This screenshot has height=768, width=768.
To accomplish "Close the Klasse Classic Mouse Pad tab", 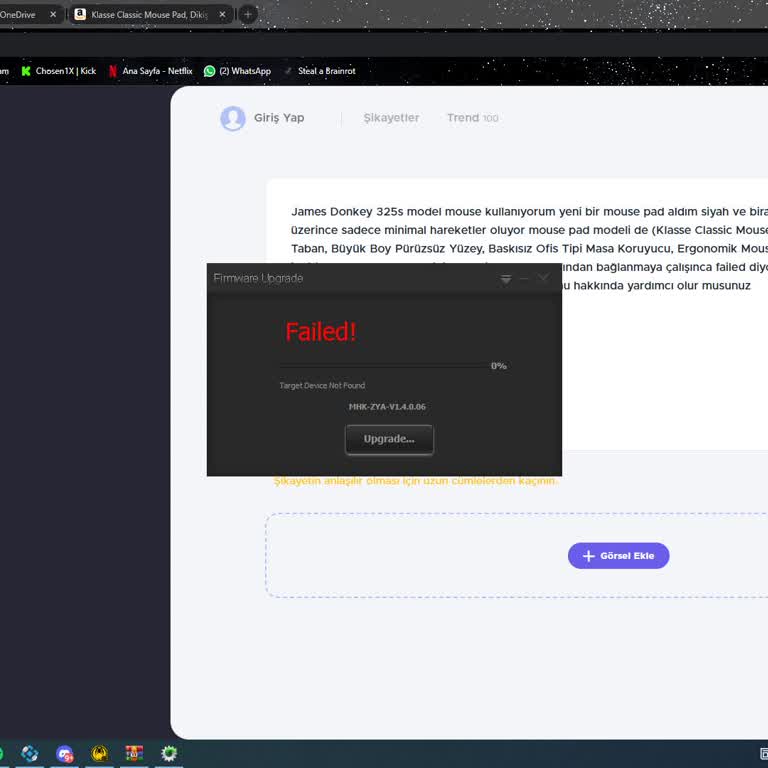I will pyautogui.click(x=222, y=15).
